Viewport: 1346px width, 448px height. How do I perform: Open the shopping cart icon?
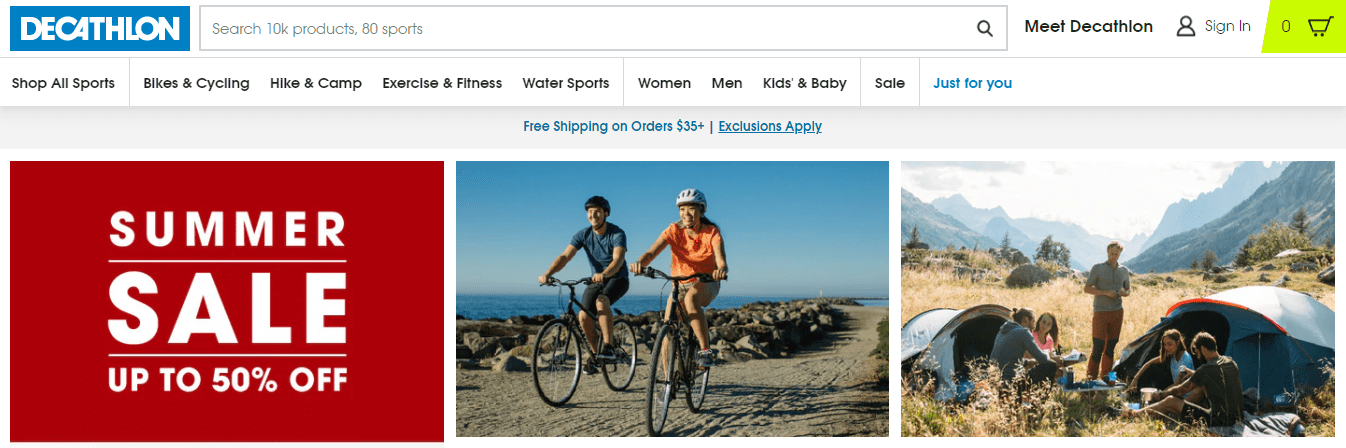coord(1320,27)
